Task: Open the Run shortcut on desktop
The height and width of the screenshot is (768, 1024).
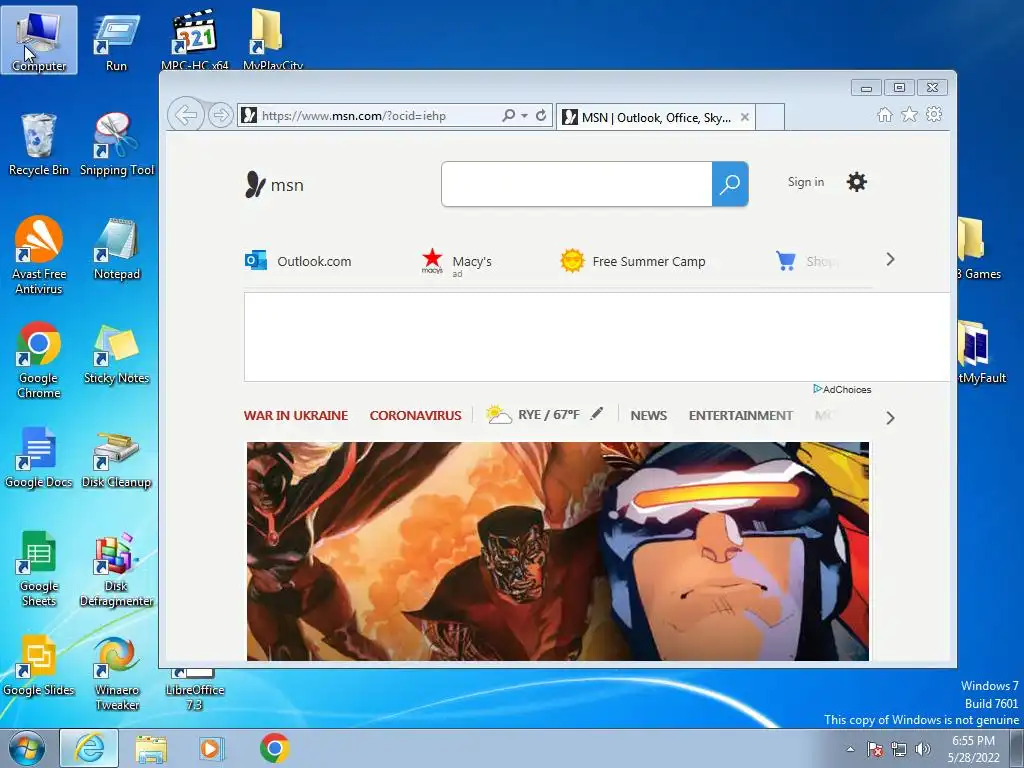Action: coord(116,42)
